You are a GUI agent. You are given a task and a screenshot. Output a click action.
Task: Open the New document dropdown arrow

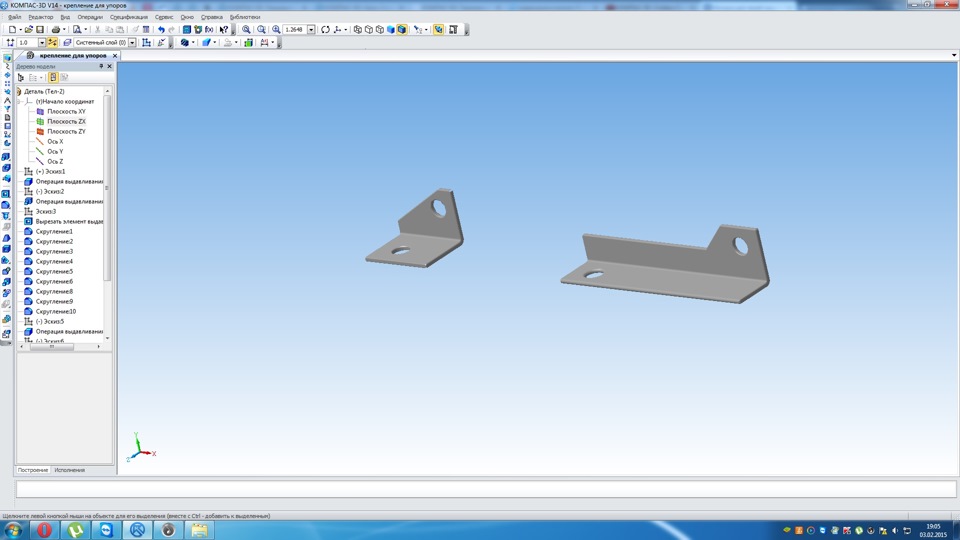[x=20, y=29]
